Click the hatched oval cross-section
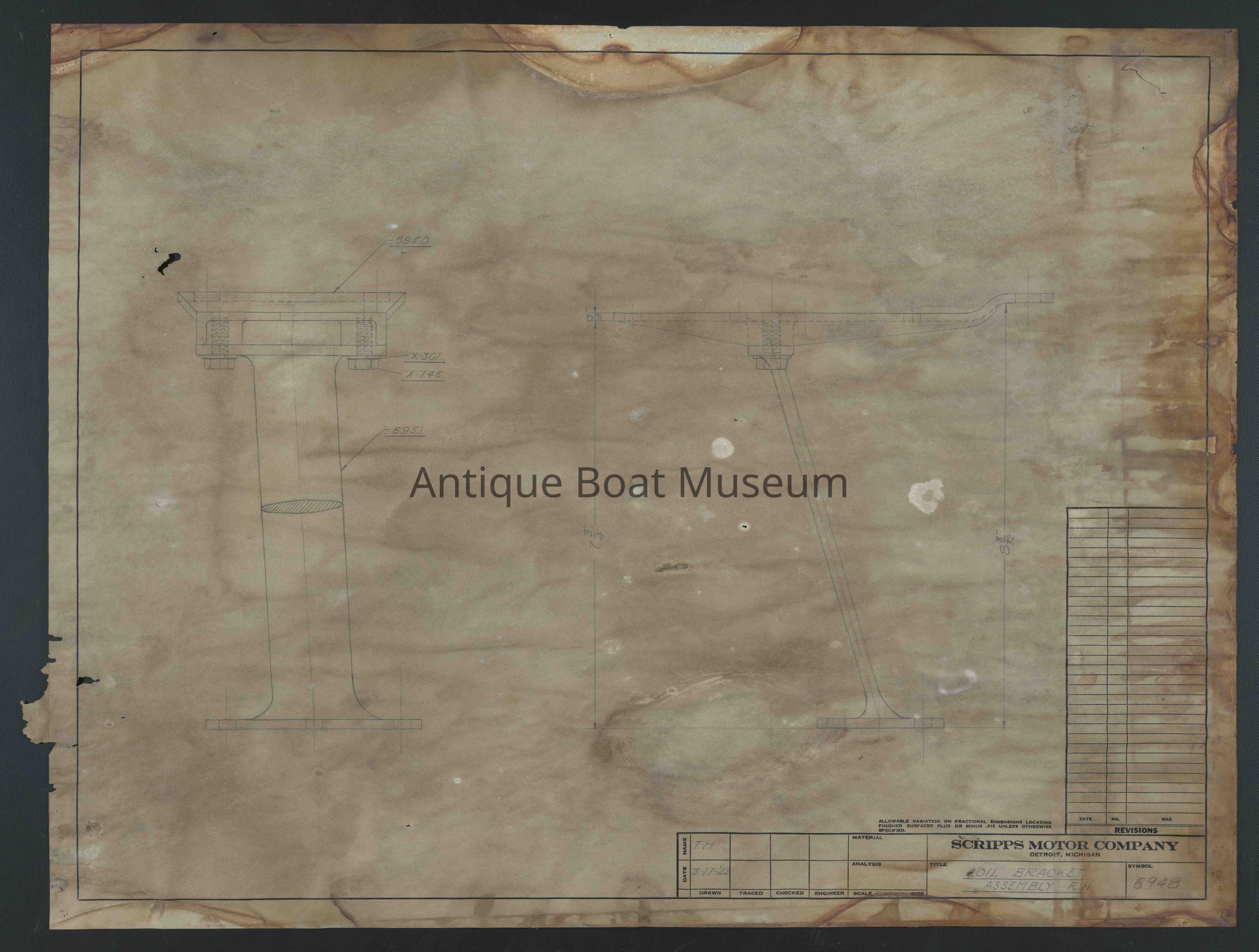The width and height of the screenshot is (1259, 952). (303, 506)
